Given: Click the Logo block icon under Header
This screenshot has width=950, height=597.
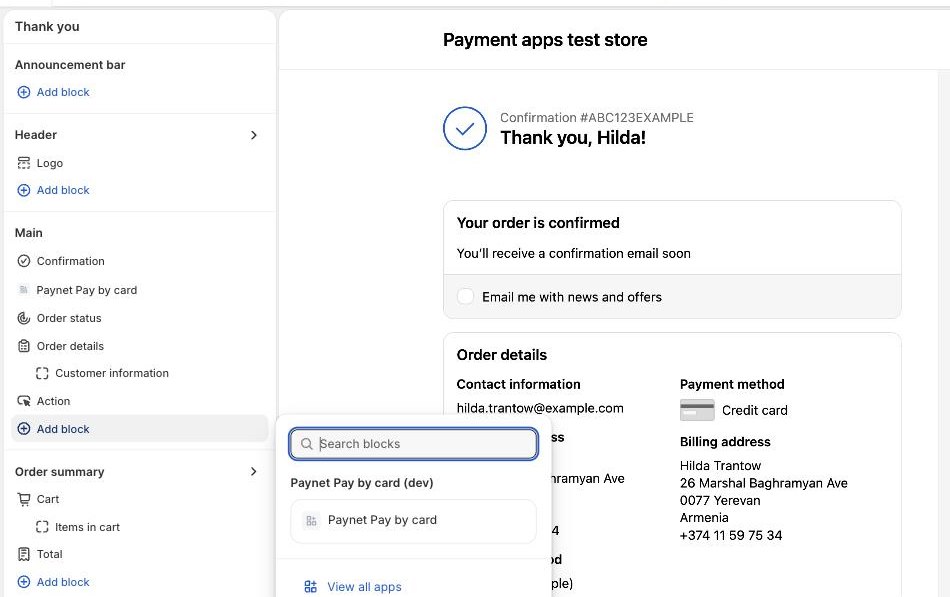Looking at the screenshot, I should coord(24,163).
